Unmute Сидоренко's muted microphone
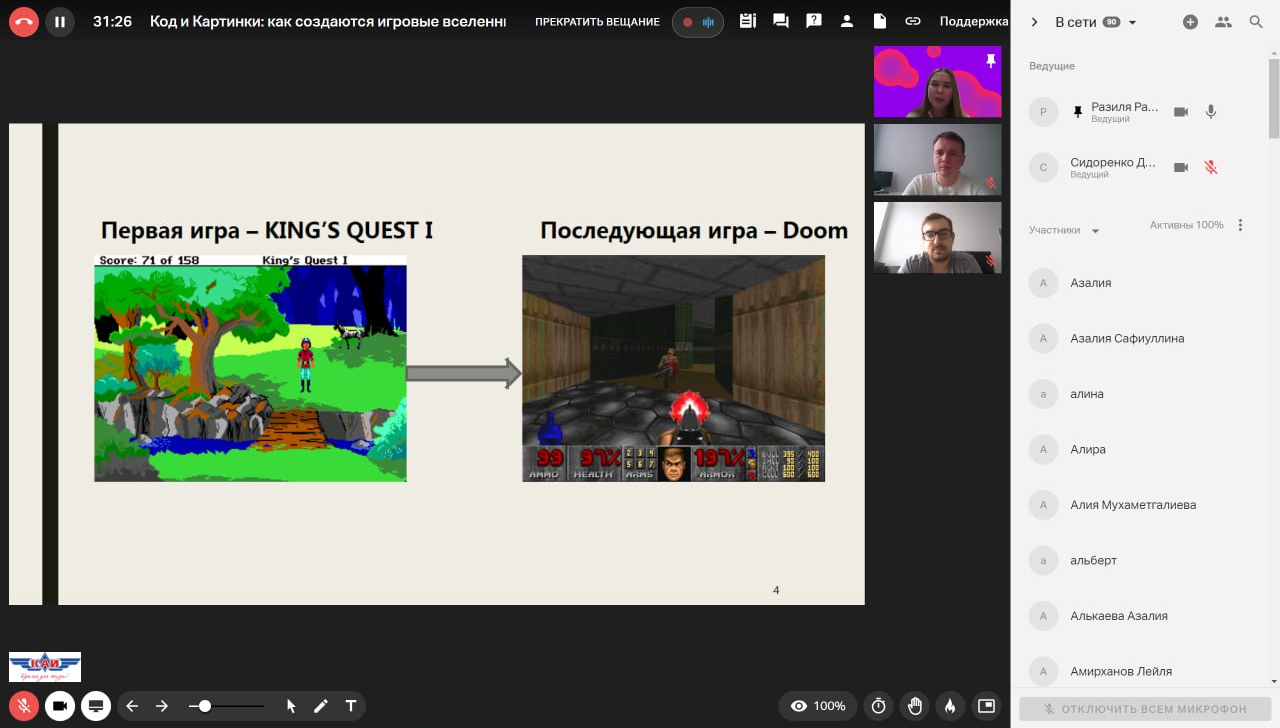Screen dimensions: 1280x728 tap(1211, 167)
